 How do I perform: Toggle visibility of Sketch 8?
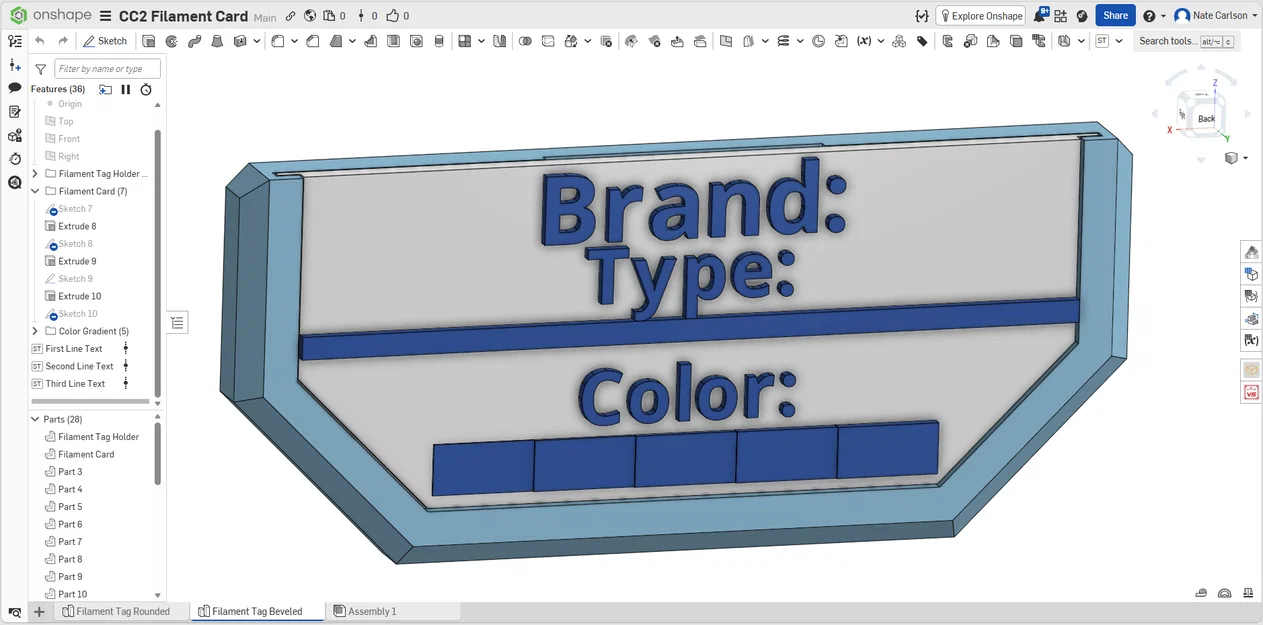tap(52, 244)
